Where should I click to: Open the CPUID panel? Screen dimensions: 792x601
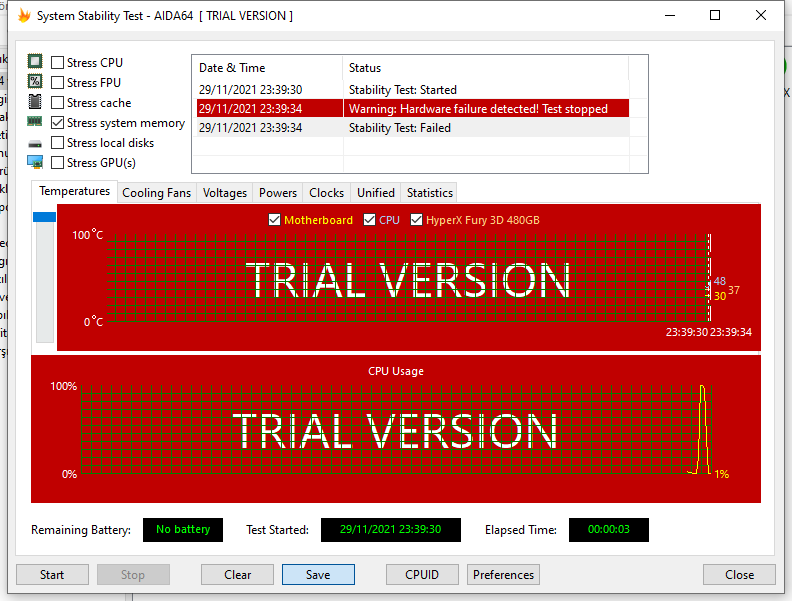[422, 575]
